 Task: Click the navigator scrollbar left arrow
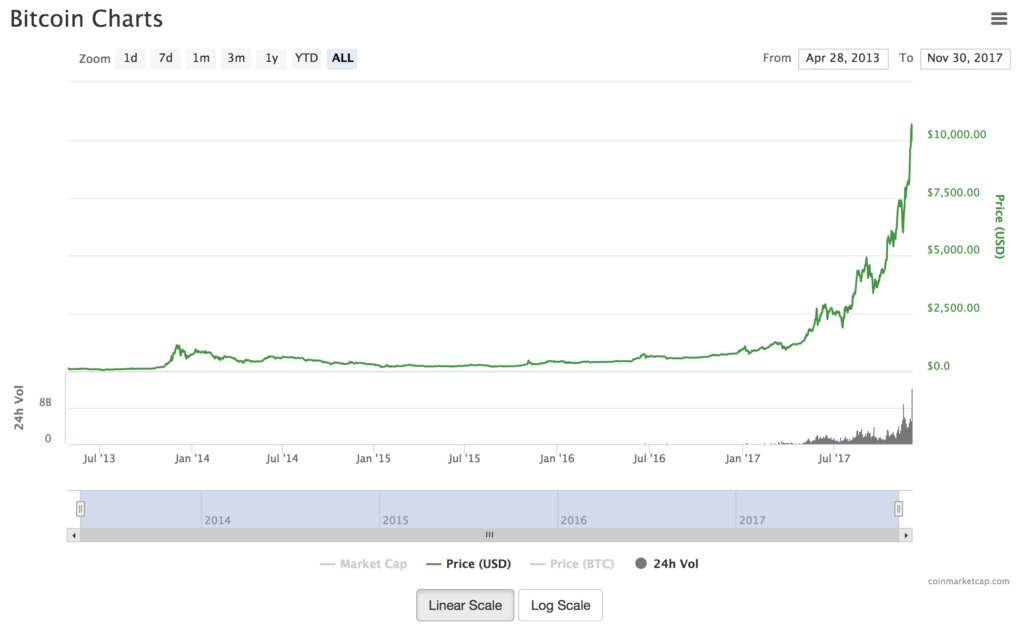click(74, 535)
